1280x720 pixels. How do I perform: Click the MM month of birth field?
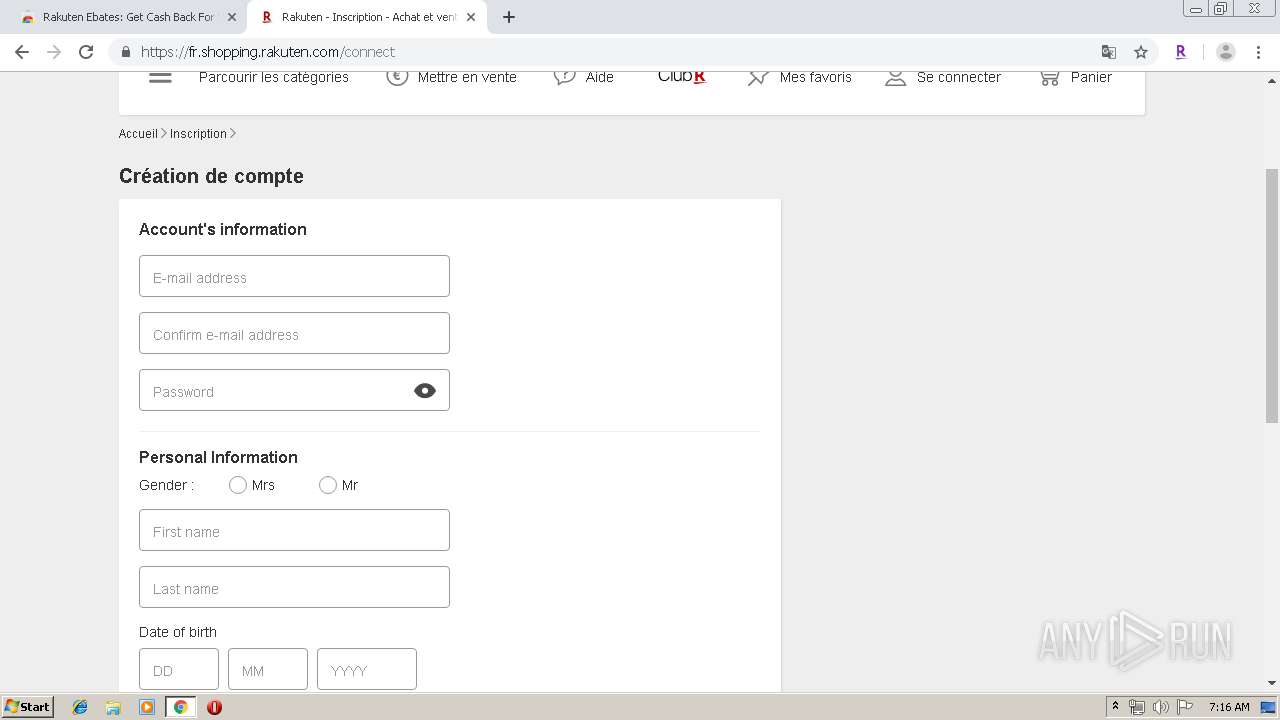click(268, 669)
